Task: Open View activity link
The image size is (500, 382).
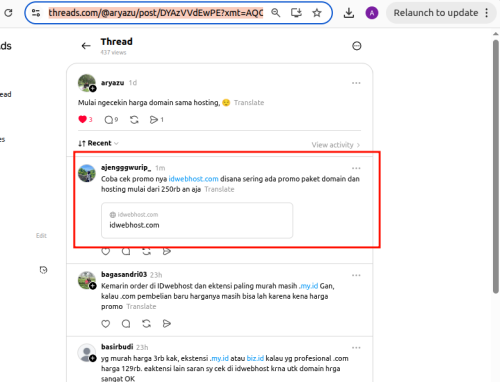Action: point(336,145)
